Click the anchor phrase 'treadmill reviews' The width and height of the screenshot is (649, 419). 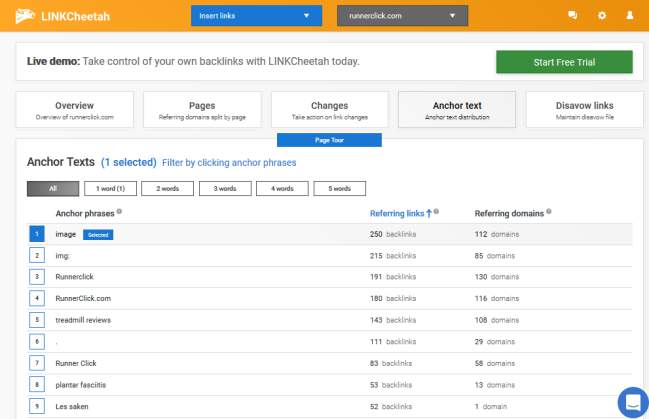click(83, 320)
